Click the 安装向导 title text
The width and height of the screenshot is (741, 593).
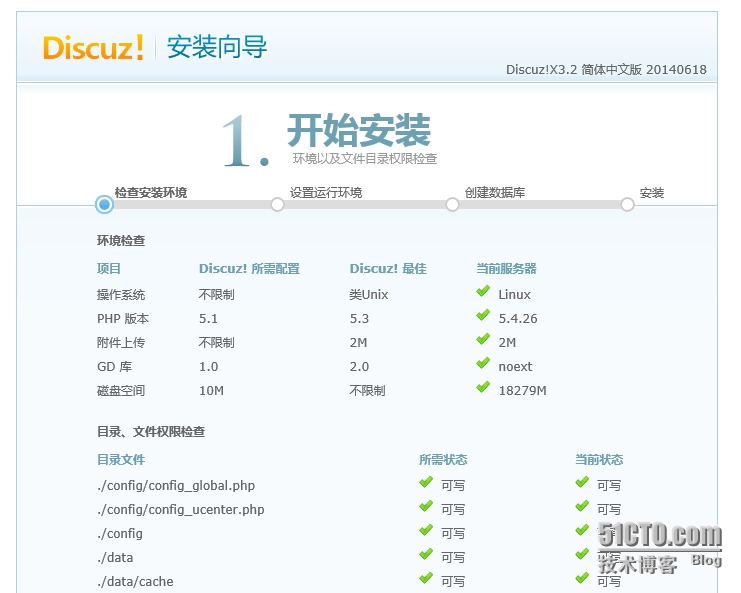click(x=217, y=47)
